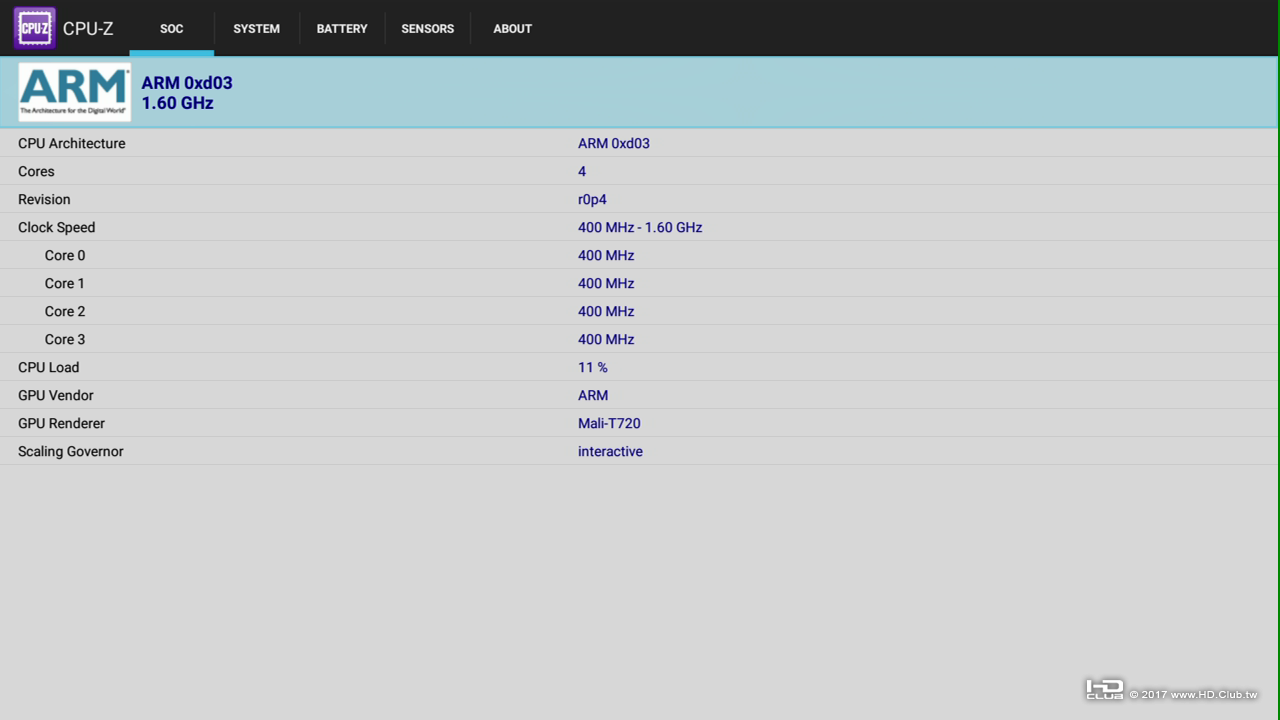The image size is (1280, 720).
Task: Click the GPU Vendor value ARM
Action: [593, 395]
